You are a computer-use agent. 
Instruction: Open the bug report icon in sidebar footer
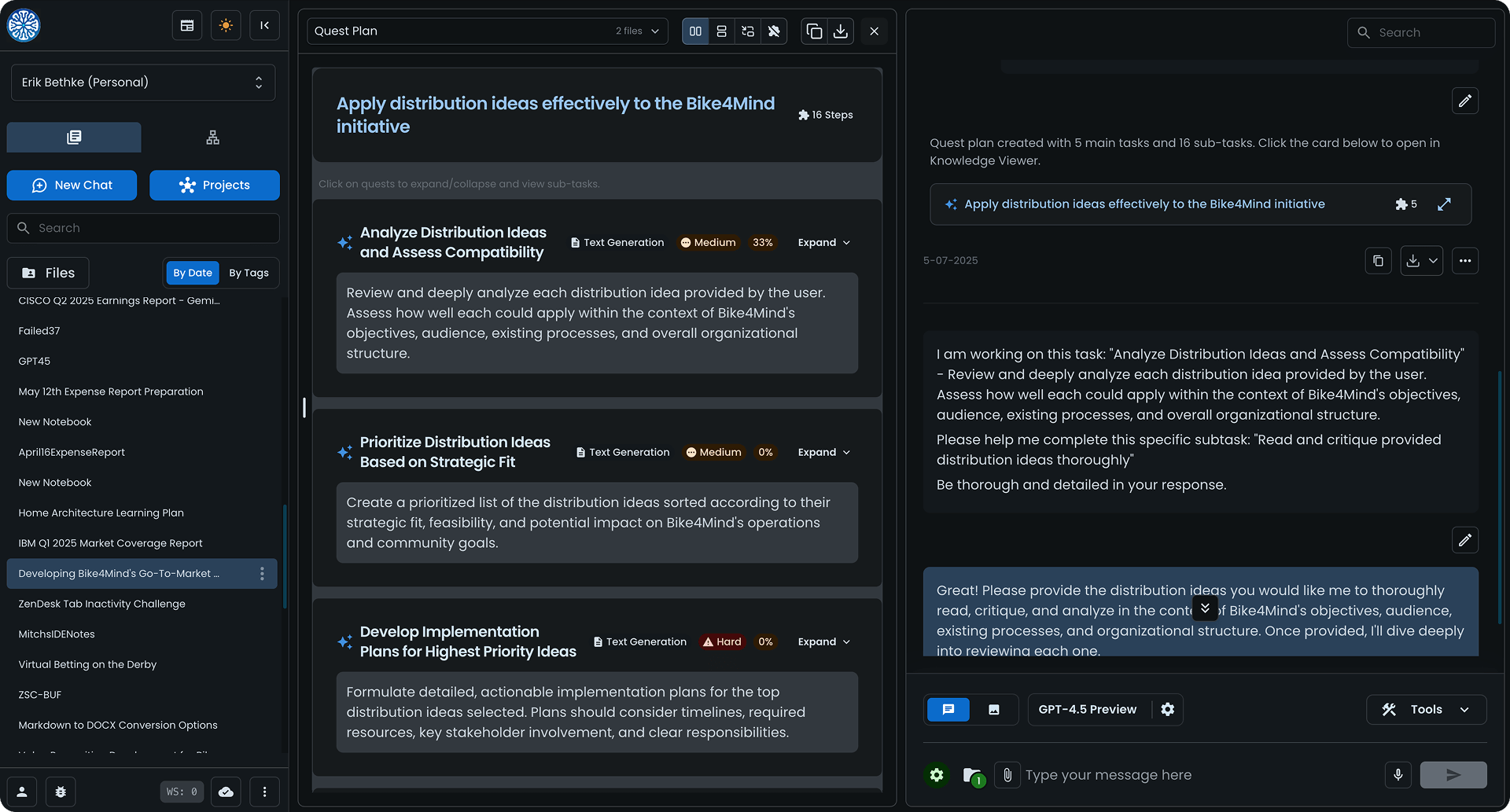click(x=61, y=792)
